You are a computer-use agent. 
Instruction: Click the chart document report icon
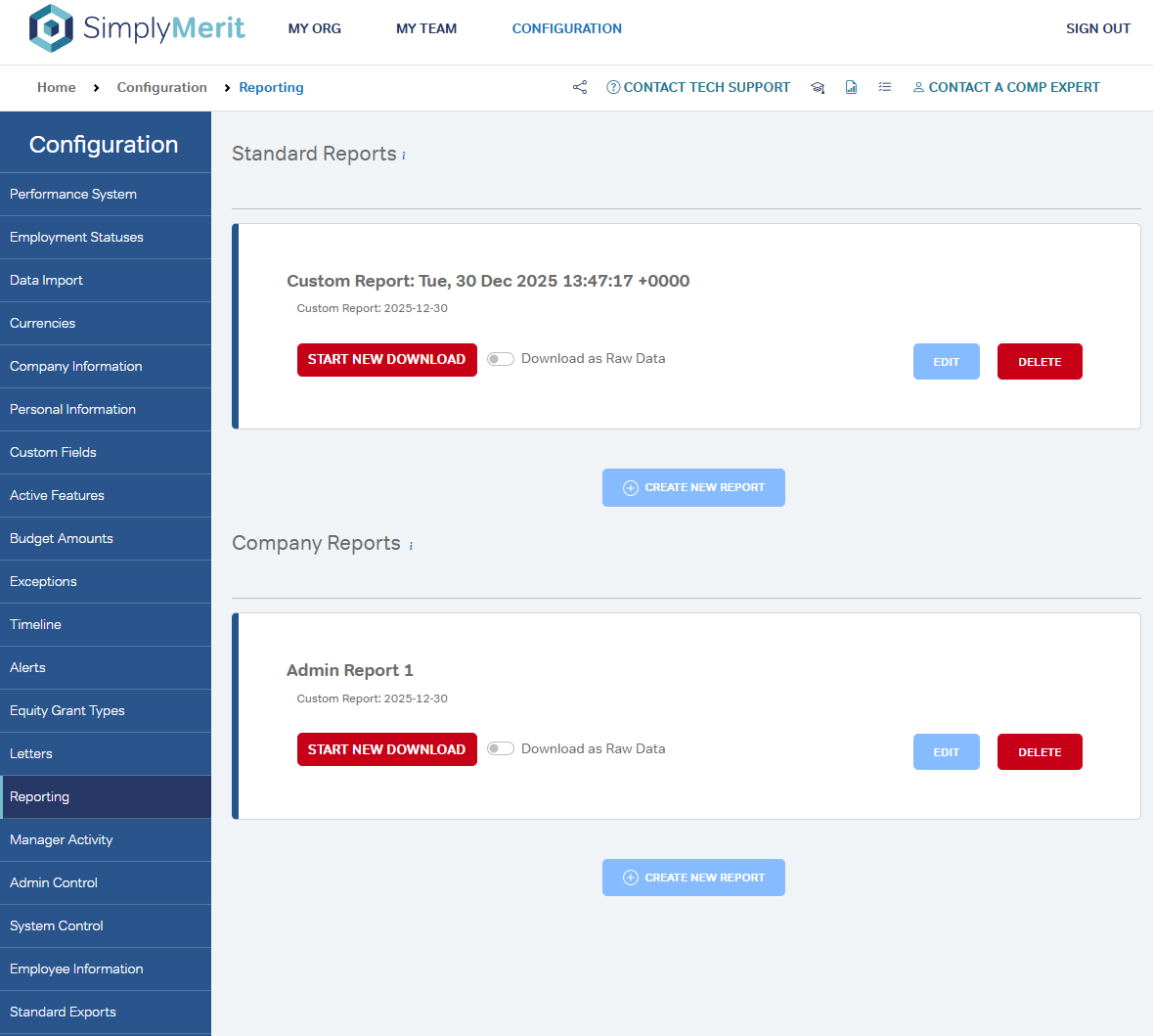tap(851, 87)
